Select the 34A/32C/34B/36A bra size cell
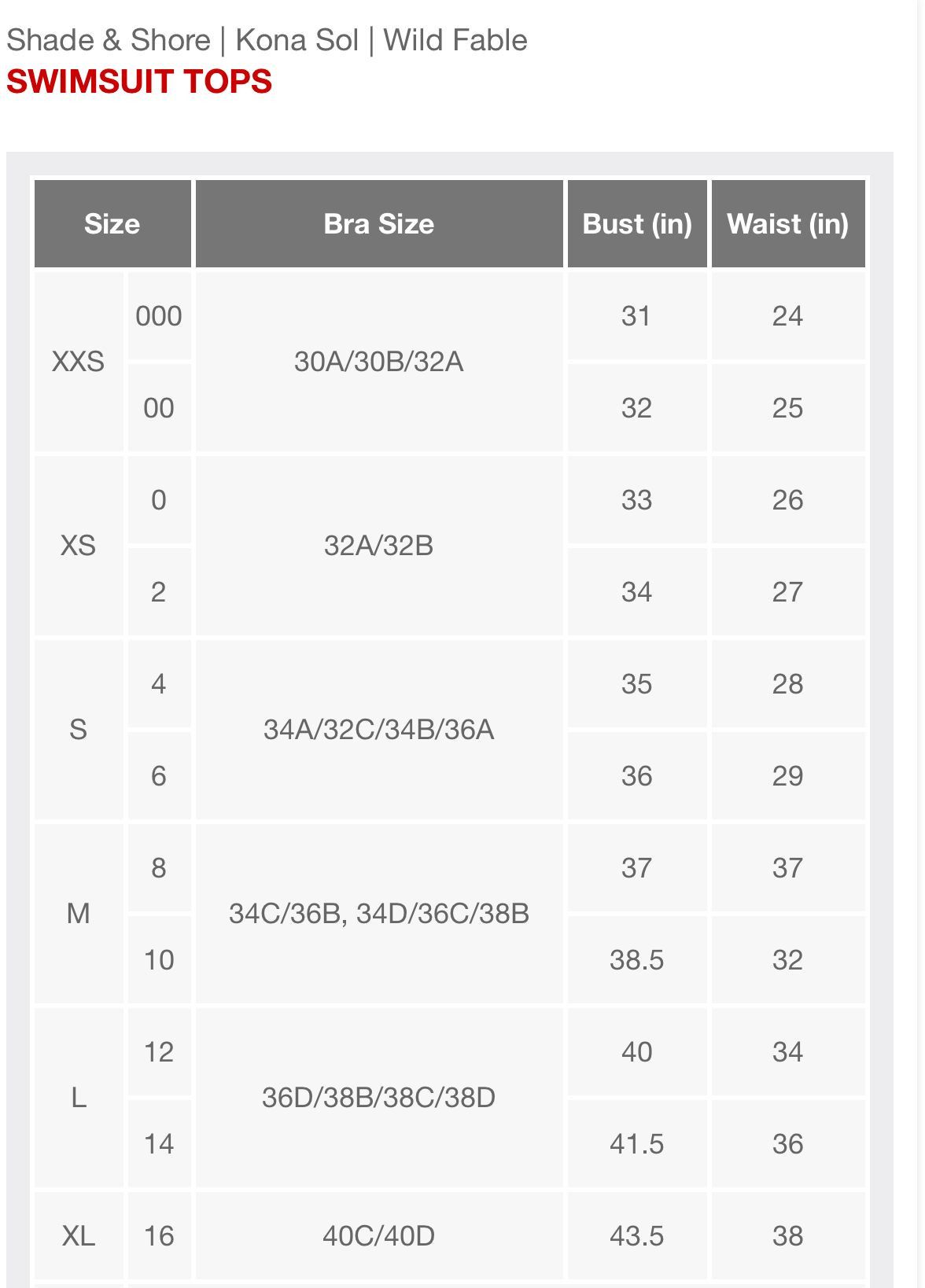The image size is (925, 1288). pyautogui.click(x=379, y=730)
